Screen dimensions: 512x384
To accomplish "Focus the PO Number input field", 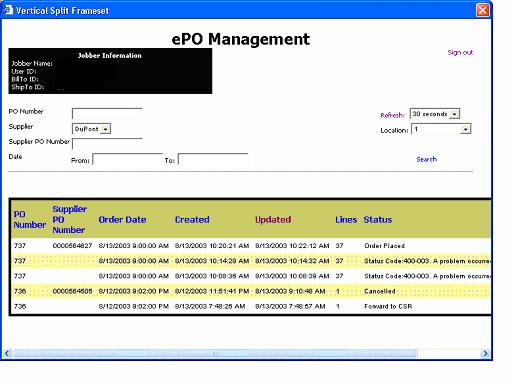I will click(107, 114).
